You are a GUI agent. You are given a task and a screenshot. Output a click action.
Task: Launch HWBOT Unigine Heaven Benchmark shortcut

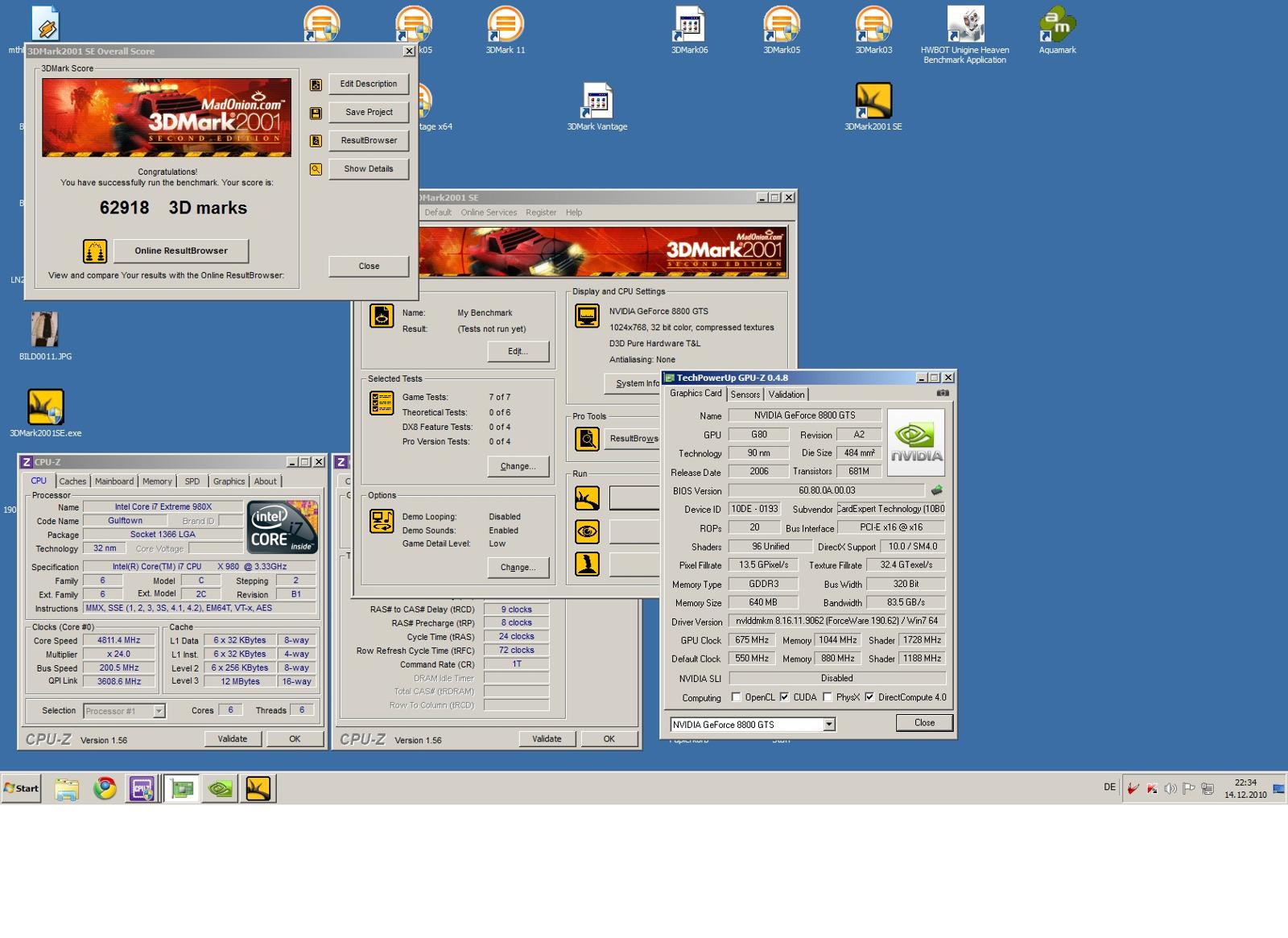point(965,35)
